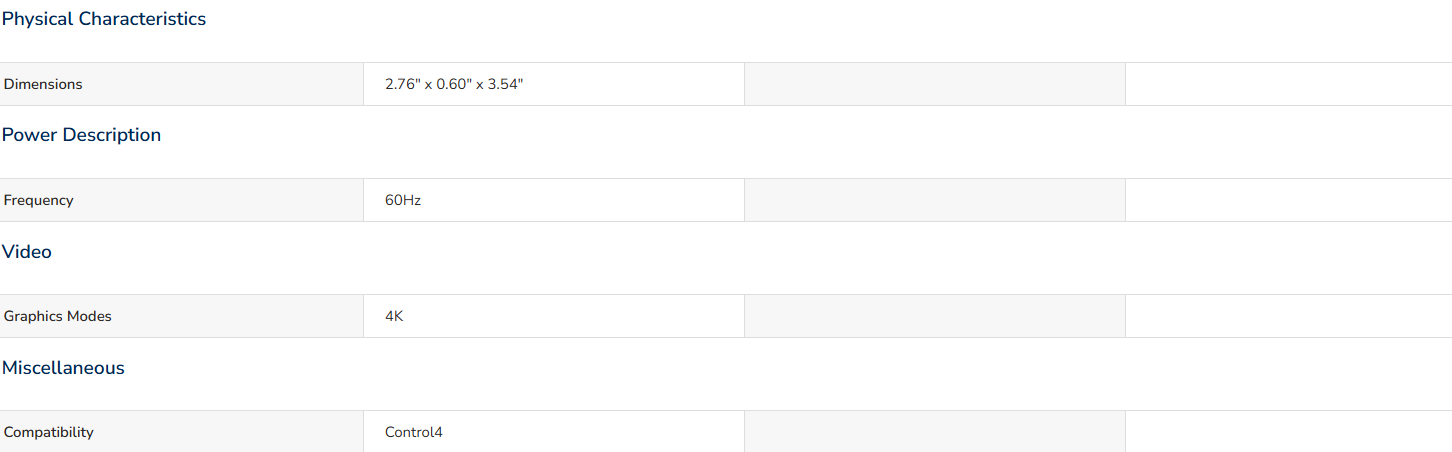Select the Compatibility row label

pos(48,432)
